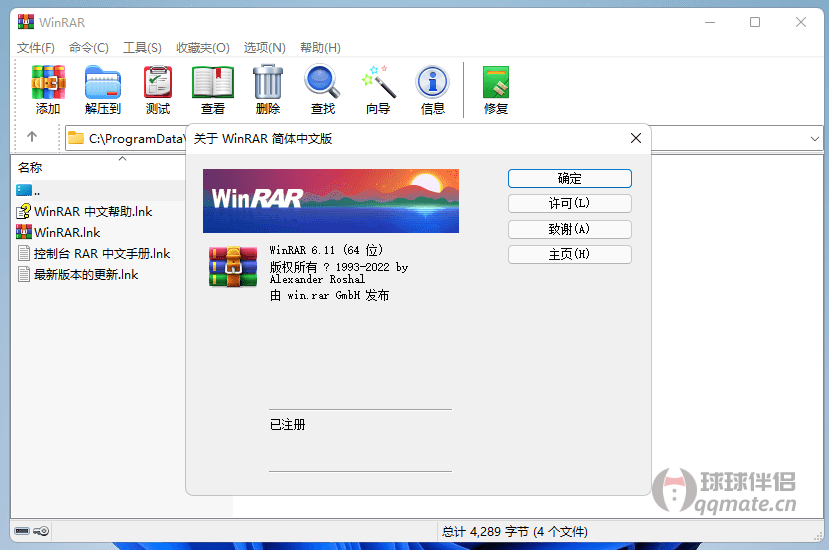Screen dimensions: 829x550
Task: Go up one folder with the arrow
Action: point(32,138)
